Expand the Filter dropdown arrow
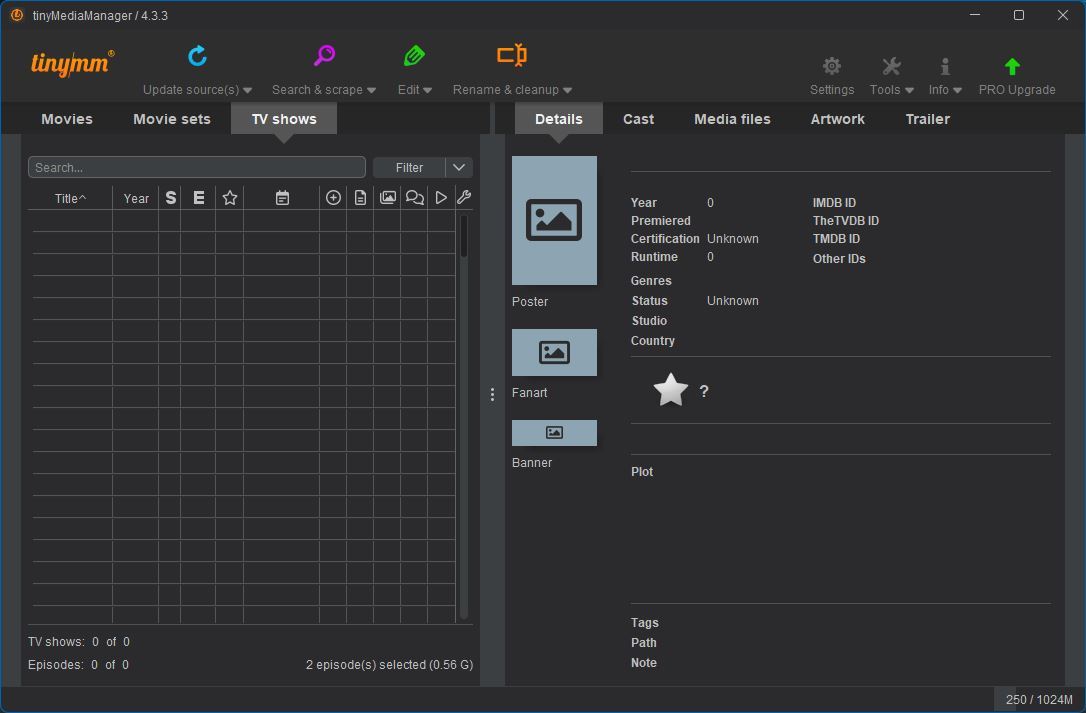This screenshot has height=713, width=1086. (x=459, y=167)
